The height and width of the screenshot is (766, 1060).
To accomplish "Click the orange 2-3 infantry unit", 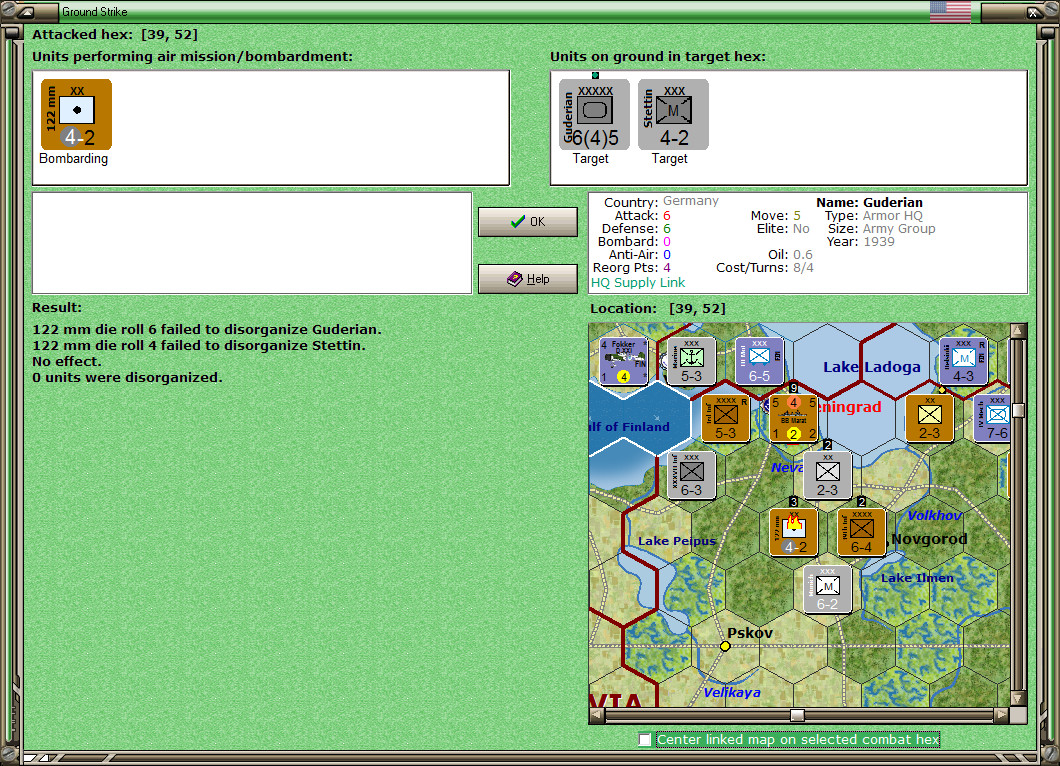I will click(930, 418).
